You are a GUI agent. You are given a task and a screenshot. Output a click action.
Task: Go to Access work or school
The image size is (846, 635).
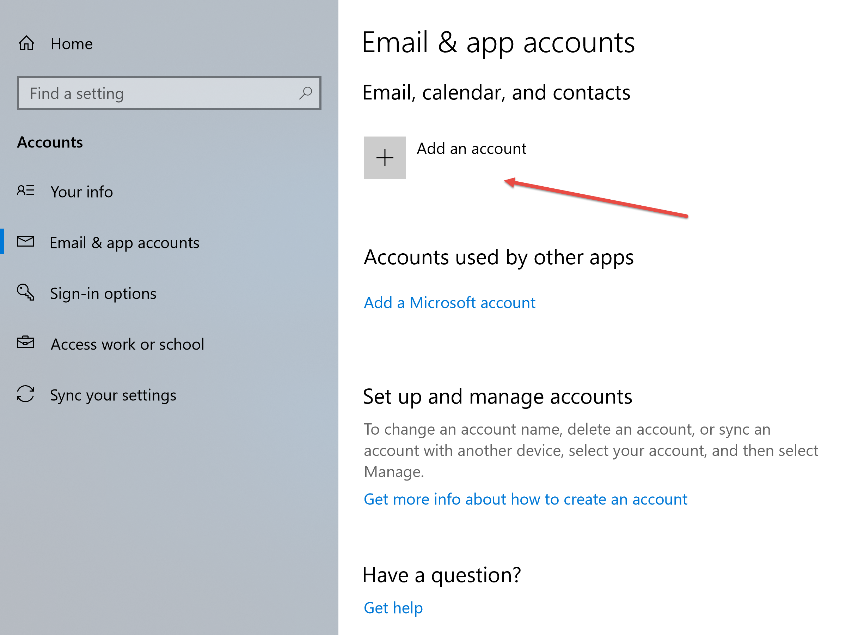[127, 344]
